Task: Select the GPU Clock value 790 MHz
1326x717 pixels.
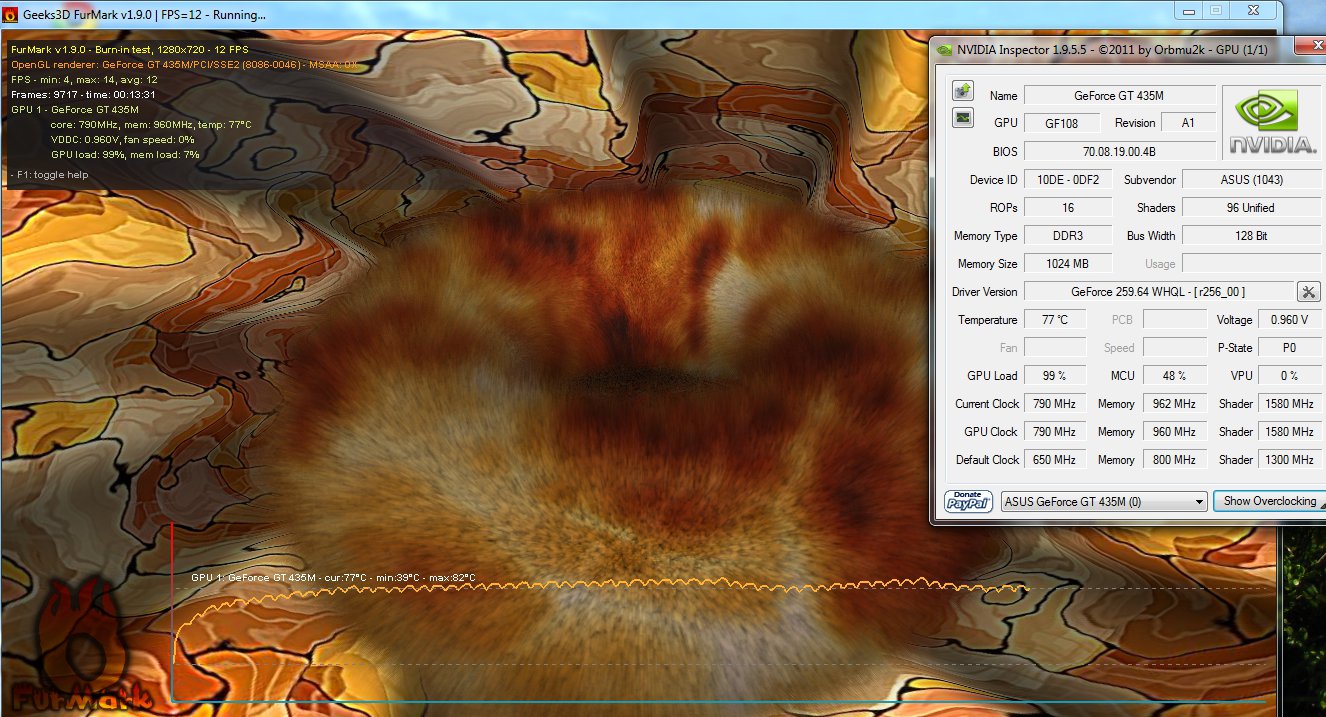Action: [x=1055, y=432]
